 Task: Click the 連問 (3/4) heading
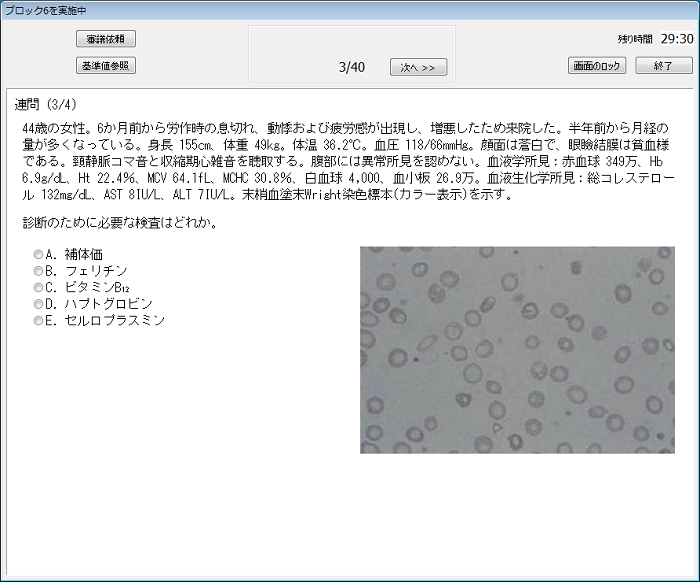(x=46, y=104)
